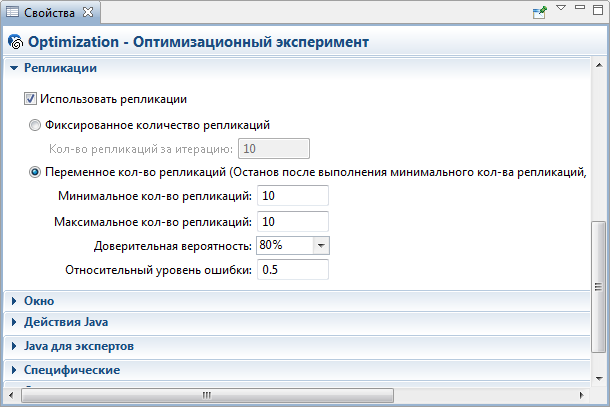This screenshot has width=610, height=407.
Task: Click the Optimization experiment spiral icon
Action: pyautogui.click(x=16, y=42)
